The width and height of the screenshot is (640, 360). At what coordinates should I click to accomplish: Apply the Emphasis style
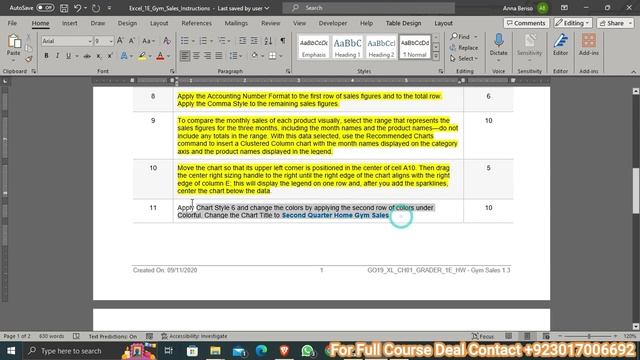[x=313, y=47]
